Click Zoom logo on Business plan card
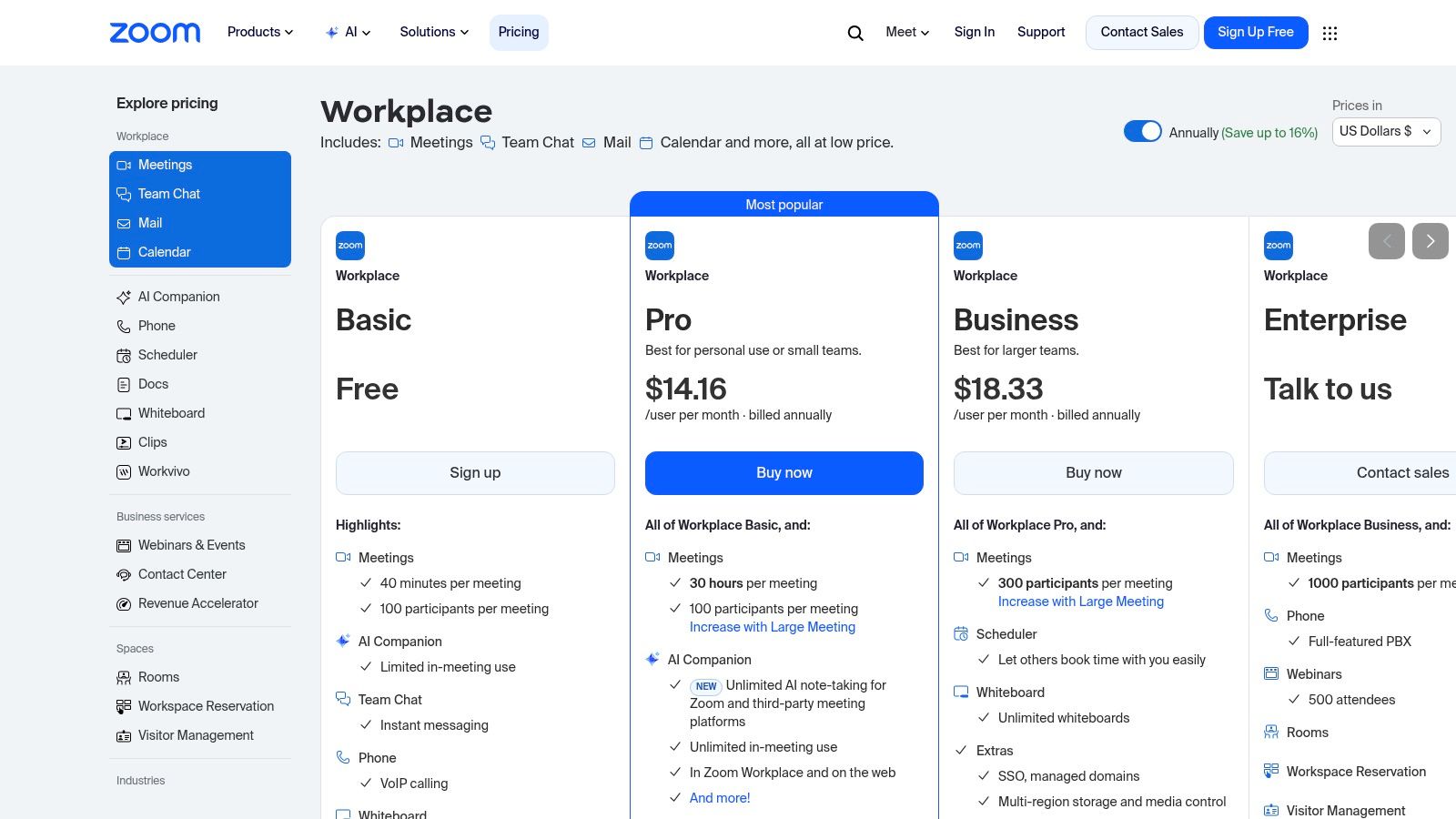Image resolution: width=1456 pixels, height=819 pixels. click(968, 246)
